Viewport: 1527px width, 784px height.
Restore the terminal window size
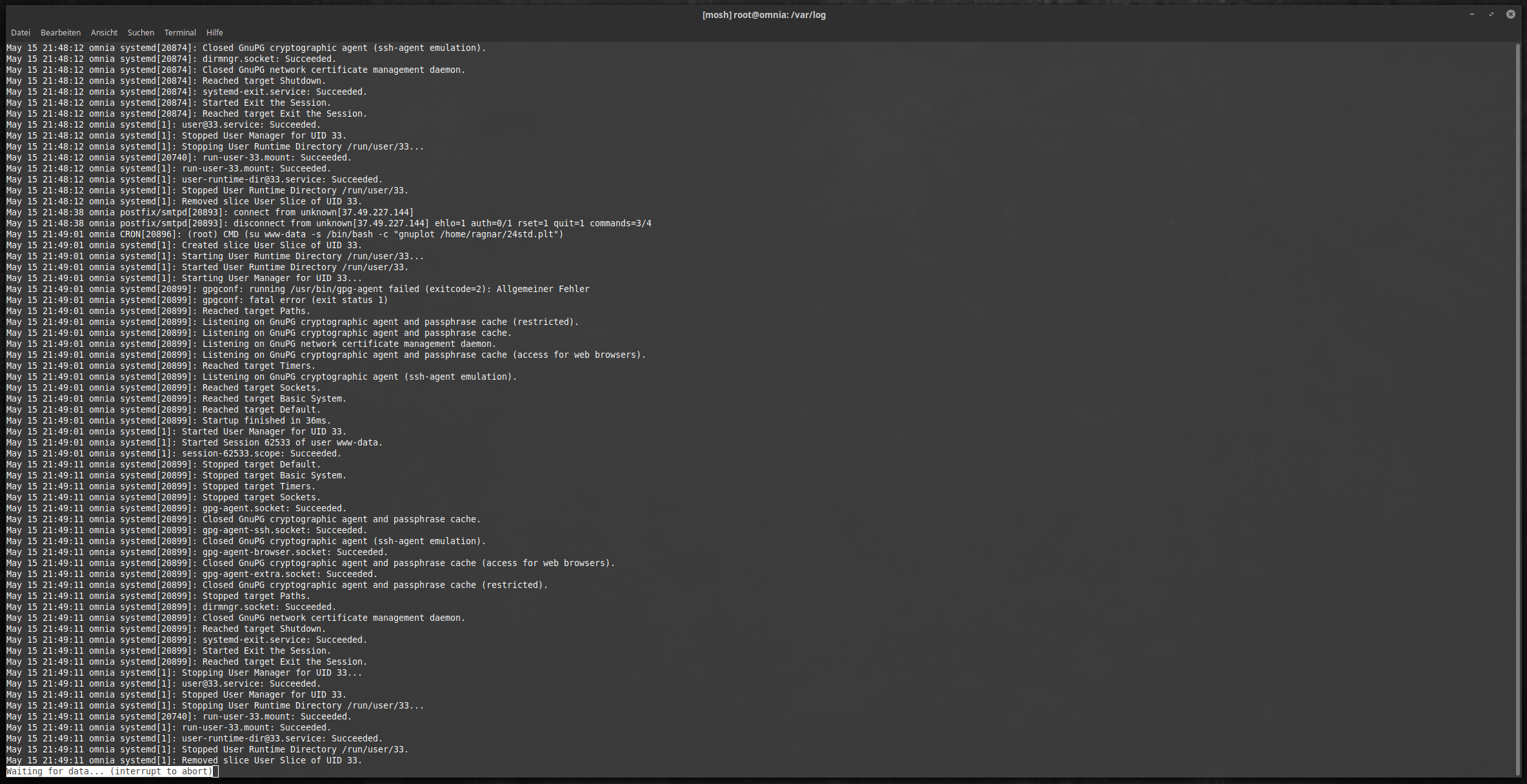[1491, 14]
